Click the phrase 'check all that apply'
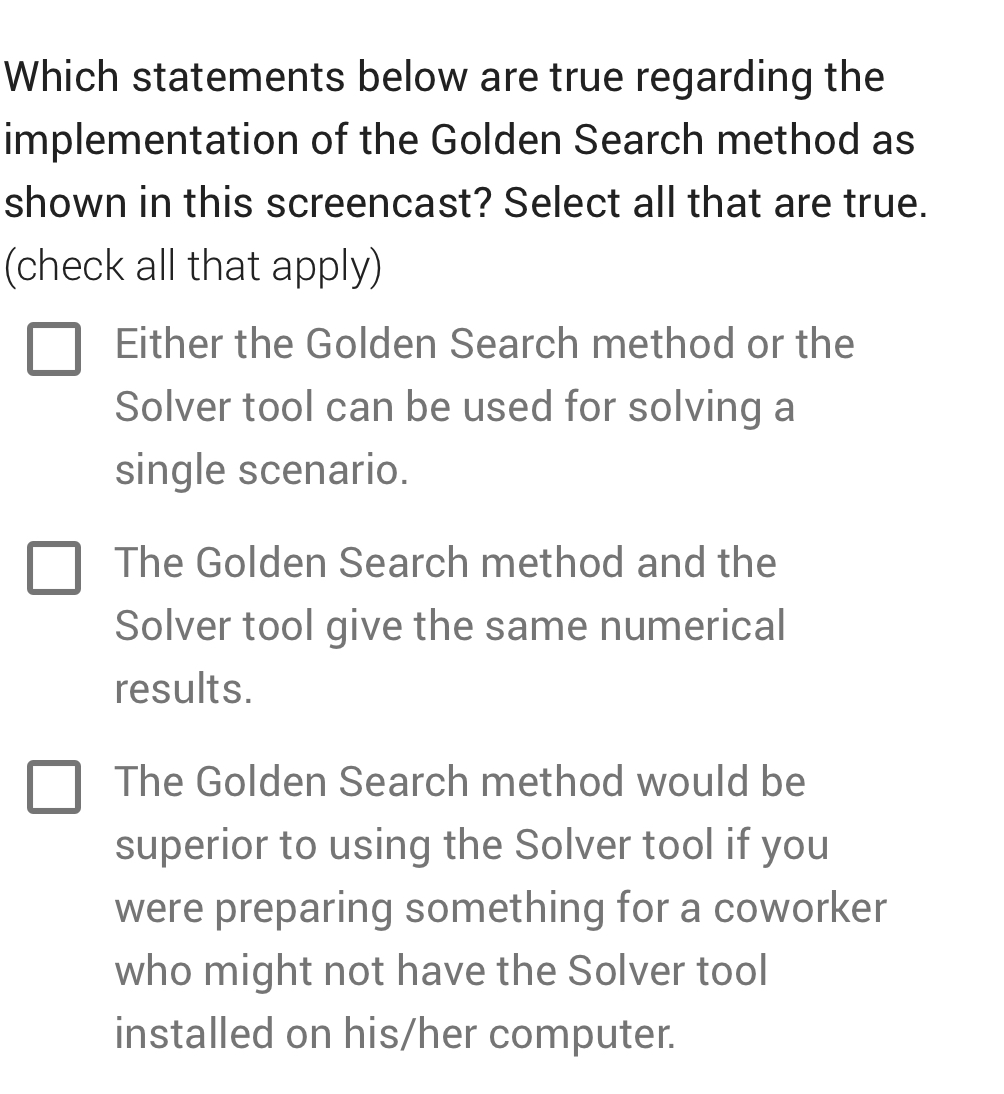The width and height of the screenshot is (1004, 1094). (193, 265)
